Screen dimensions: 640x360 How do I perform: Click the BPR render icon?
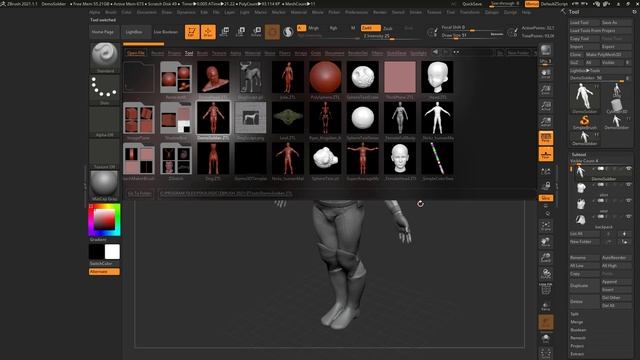tap(546, 50)
